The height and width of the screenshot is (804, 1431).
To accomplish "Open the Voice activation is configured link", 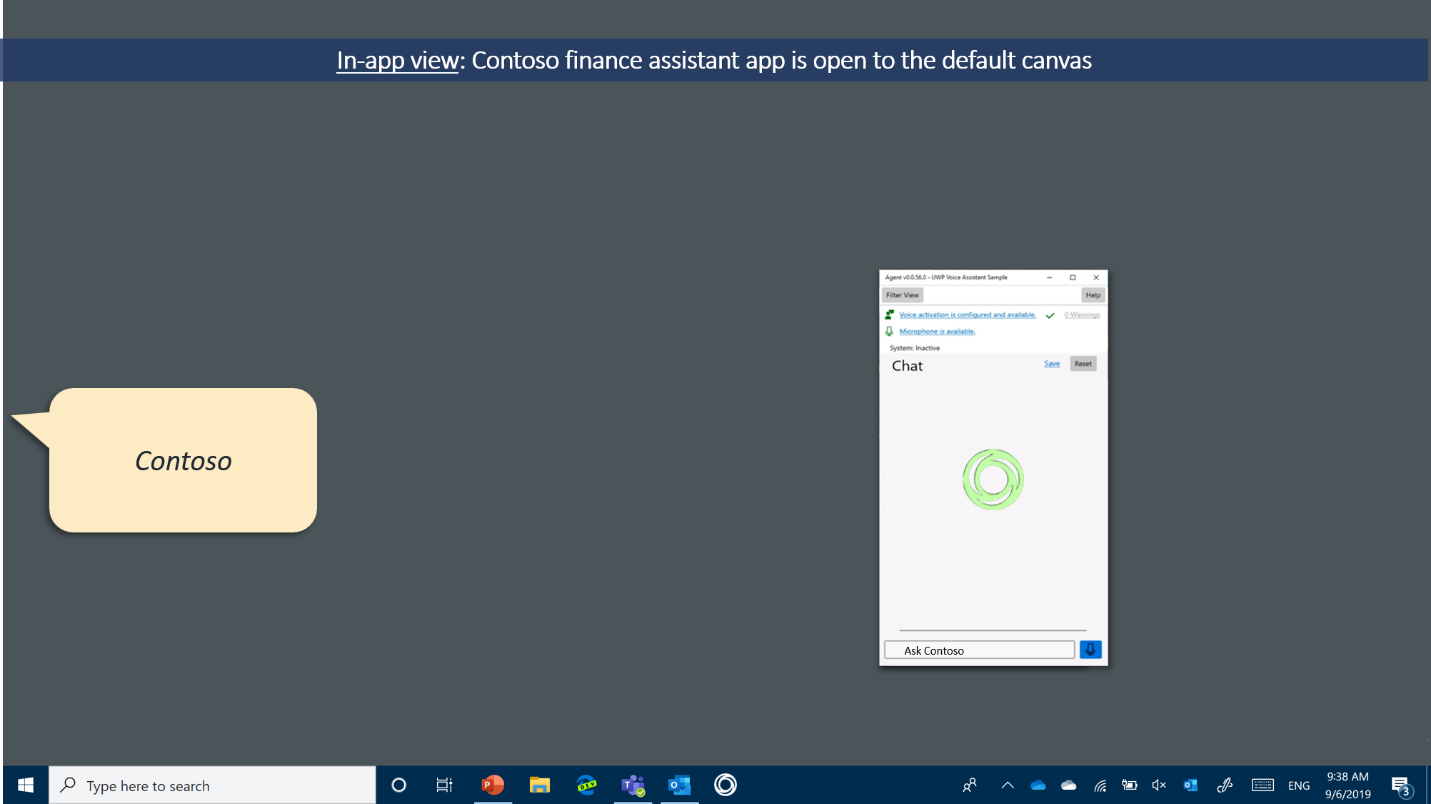I will tap(968, 315).
